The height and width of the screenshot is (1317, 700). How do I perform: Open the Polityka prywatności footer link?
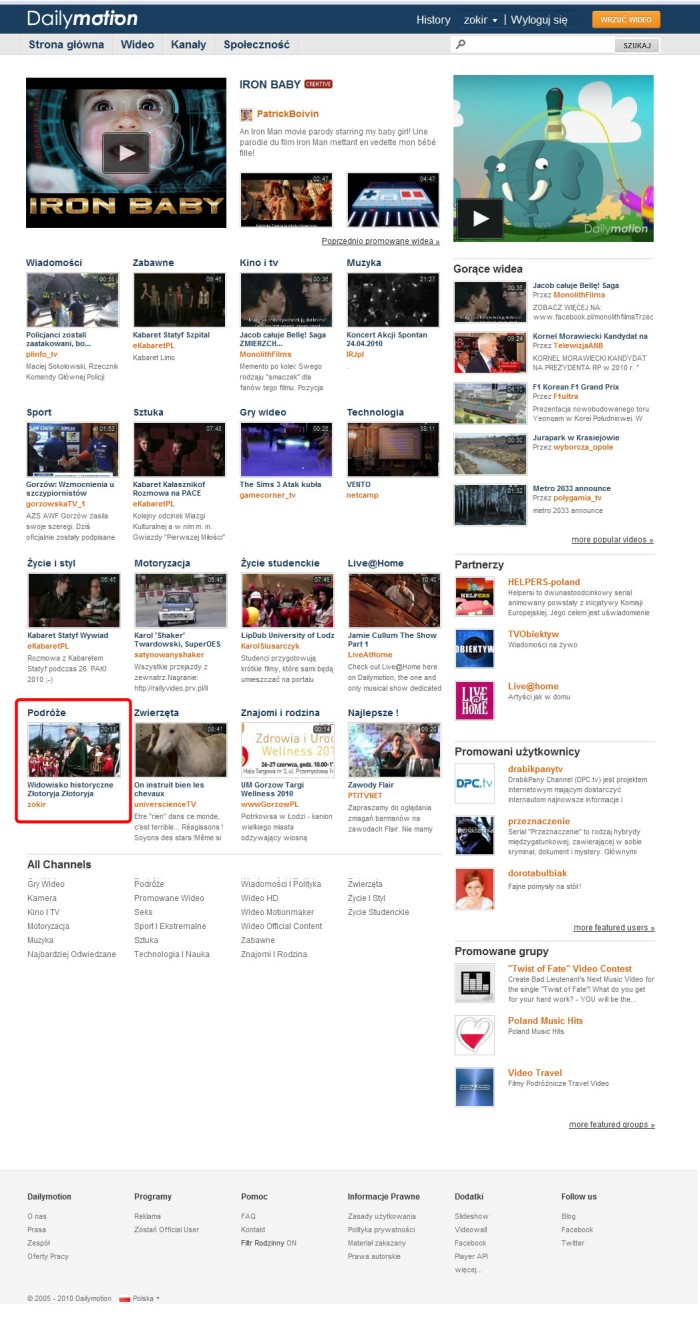point(381,1230)
